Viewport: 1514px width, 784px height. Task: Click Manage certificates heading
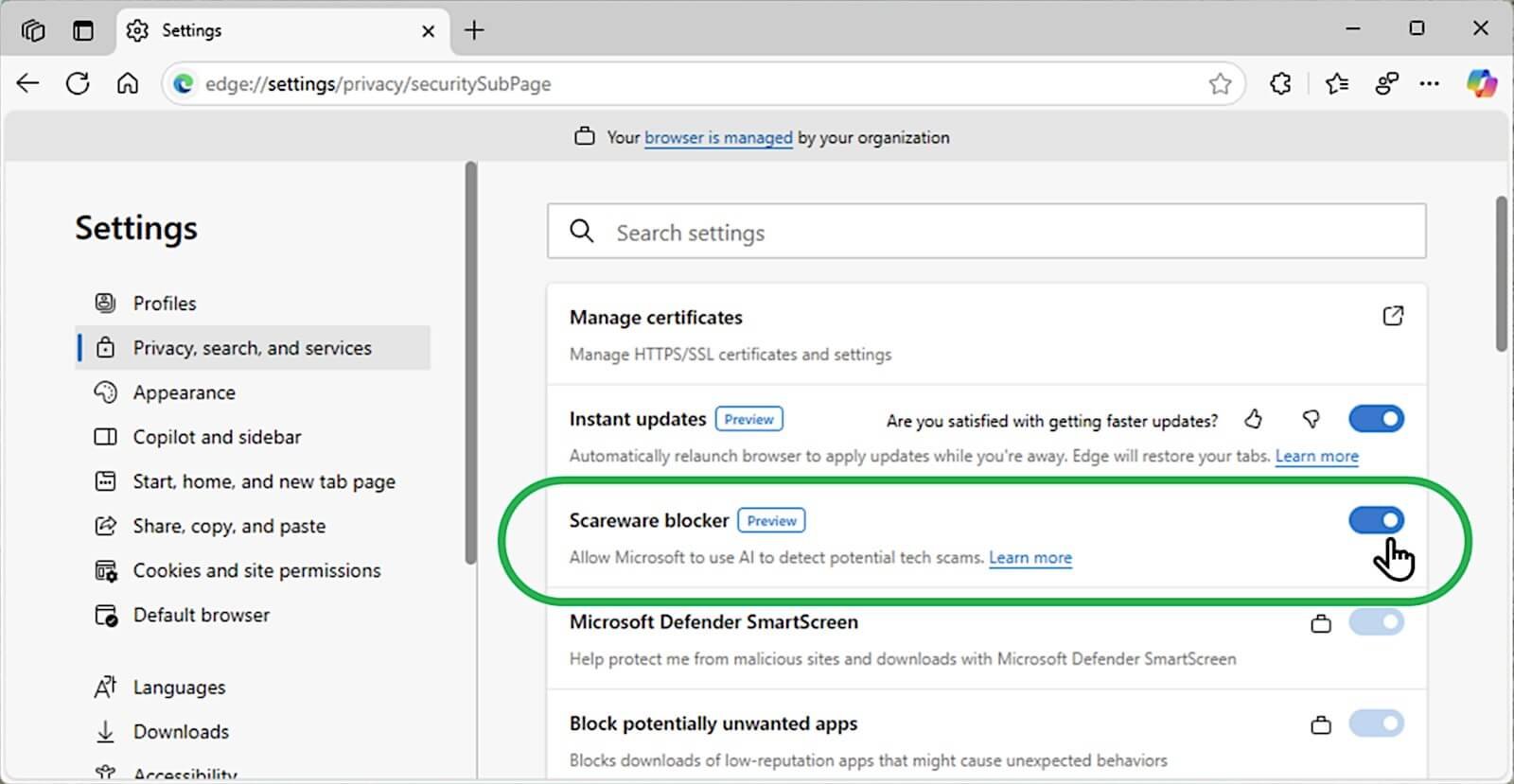click(656, 318)
